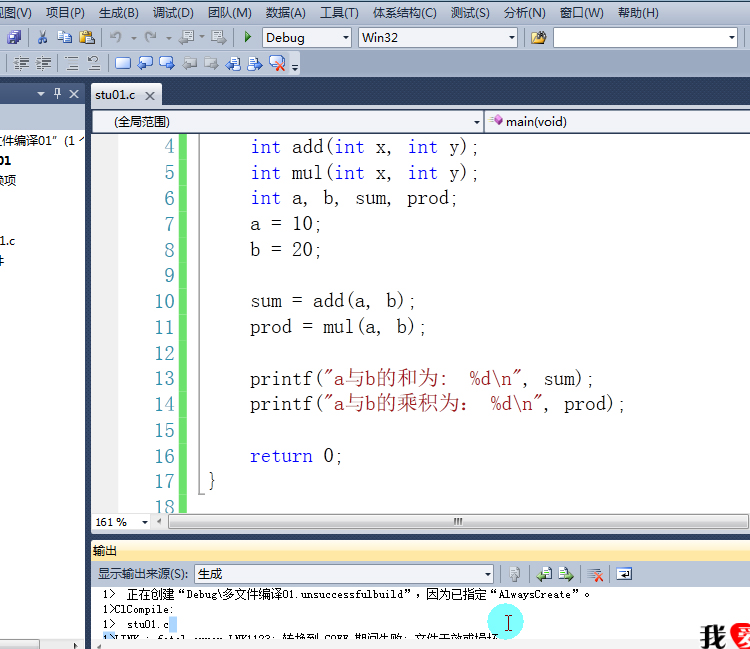Click the Navigate Forward icon
This screenshot has width=750, height=649.
[219, 37]
